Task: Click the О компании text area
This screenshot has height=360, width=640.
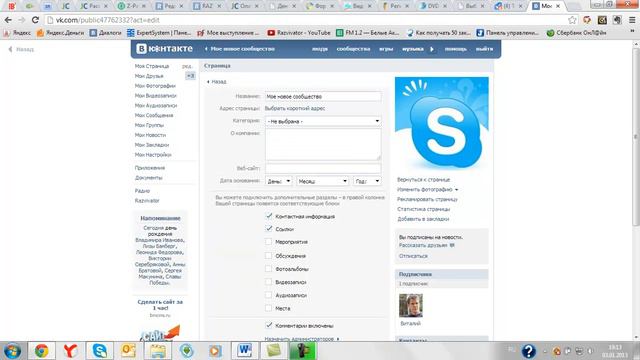Action: point(323,144)
